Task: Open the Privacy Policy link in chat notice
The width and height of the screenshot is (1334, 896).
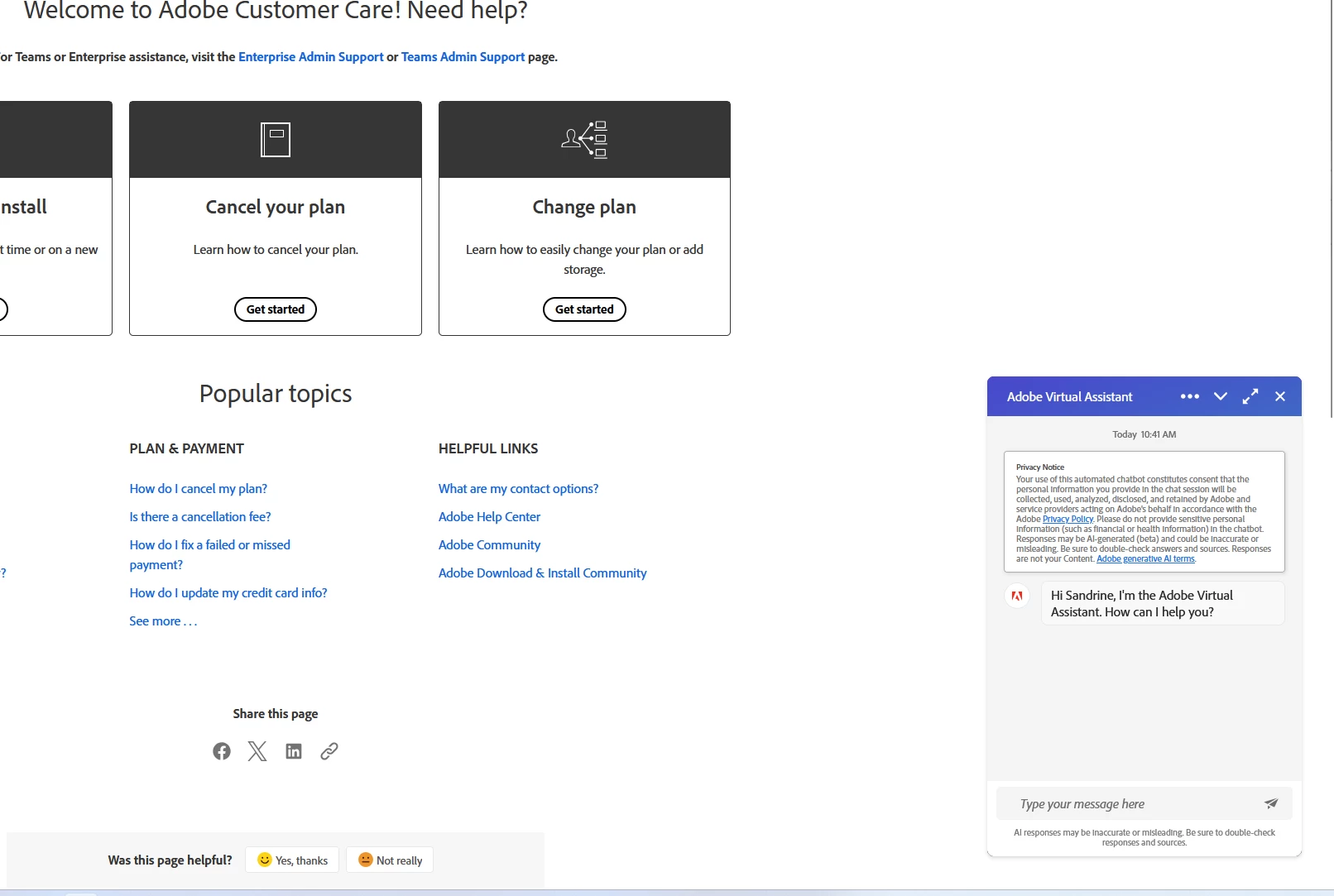Action: [x=1068, y=520]
